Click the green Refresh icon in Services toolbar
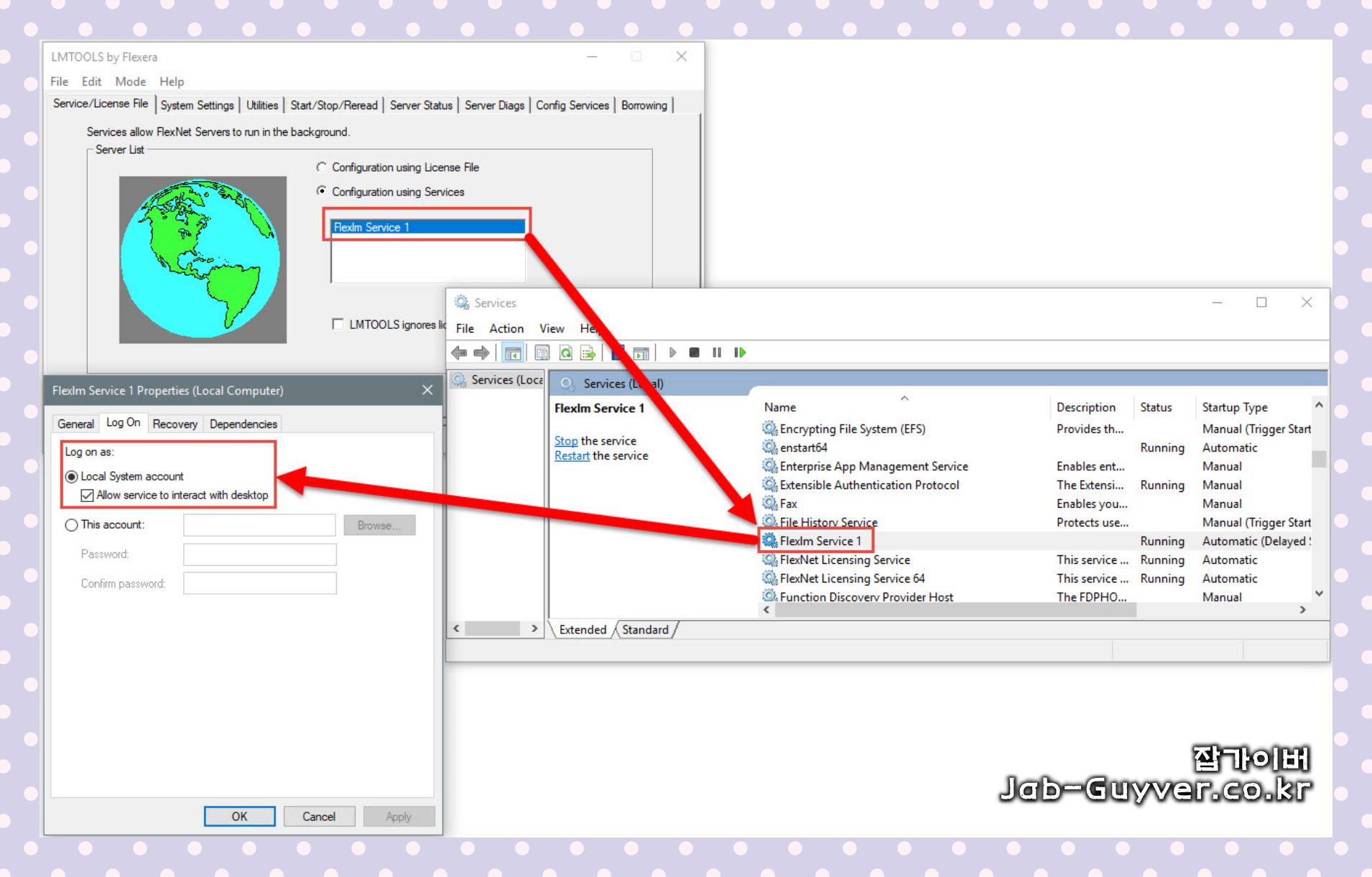Viewport: 1372px width, 877px height. [x=566, y=353]
